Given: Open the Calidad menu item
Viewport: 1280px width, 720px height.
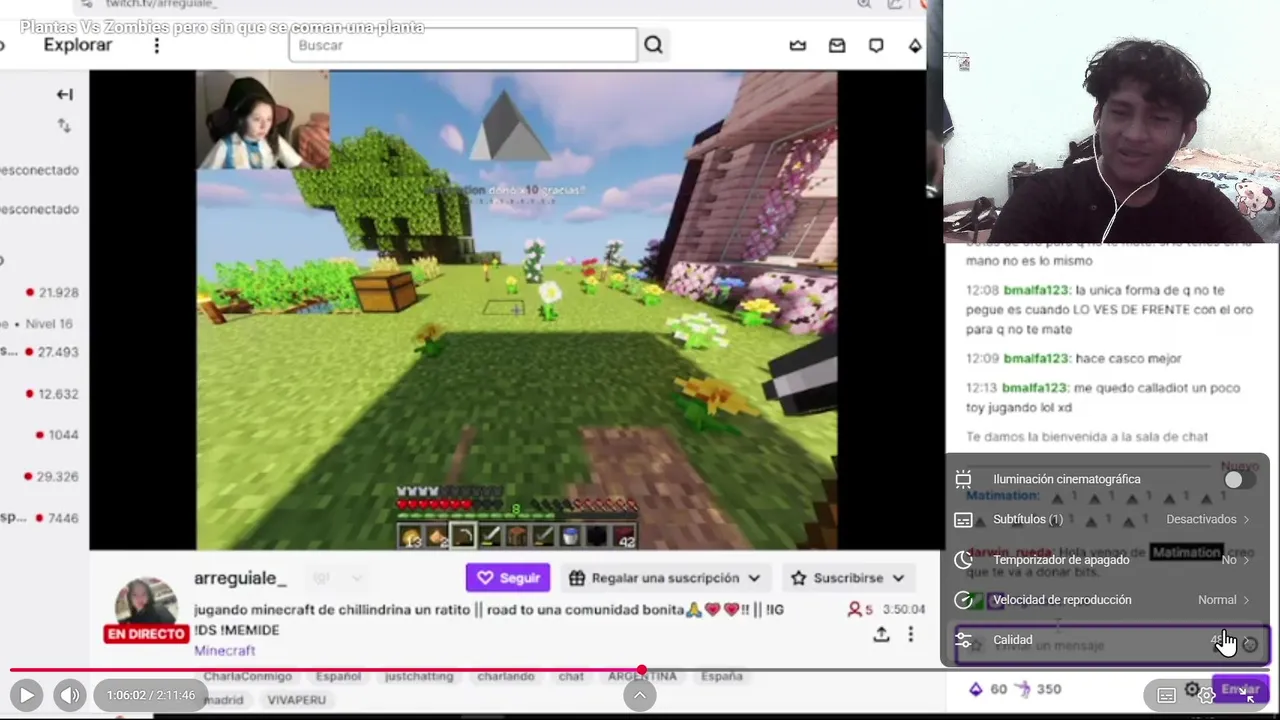Looking at the screenshot, I should [1107, 640].
